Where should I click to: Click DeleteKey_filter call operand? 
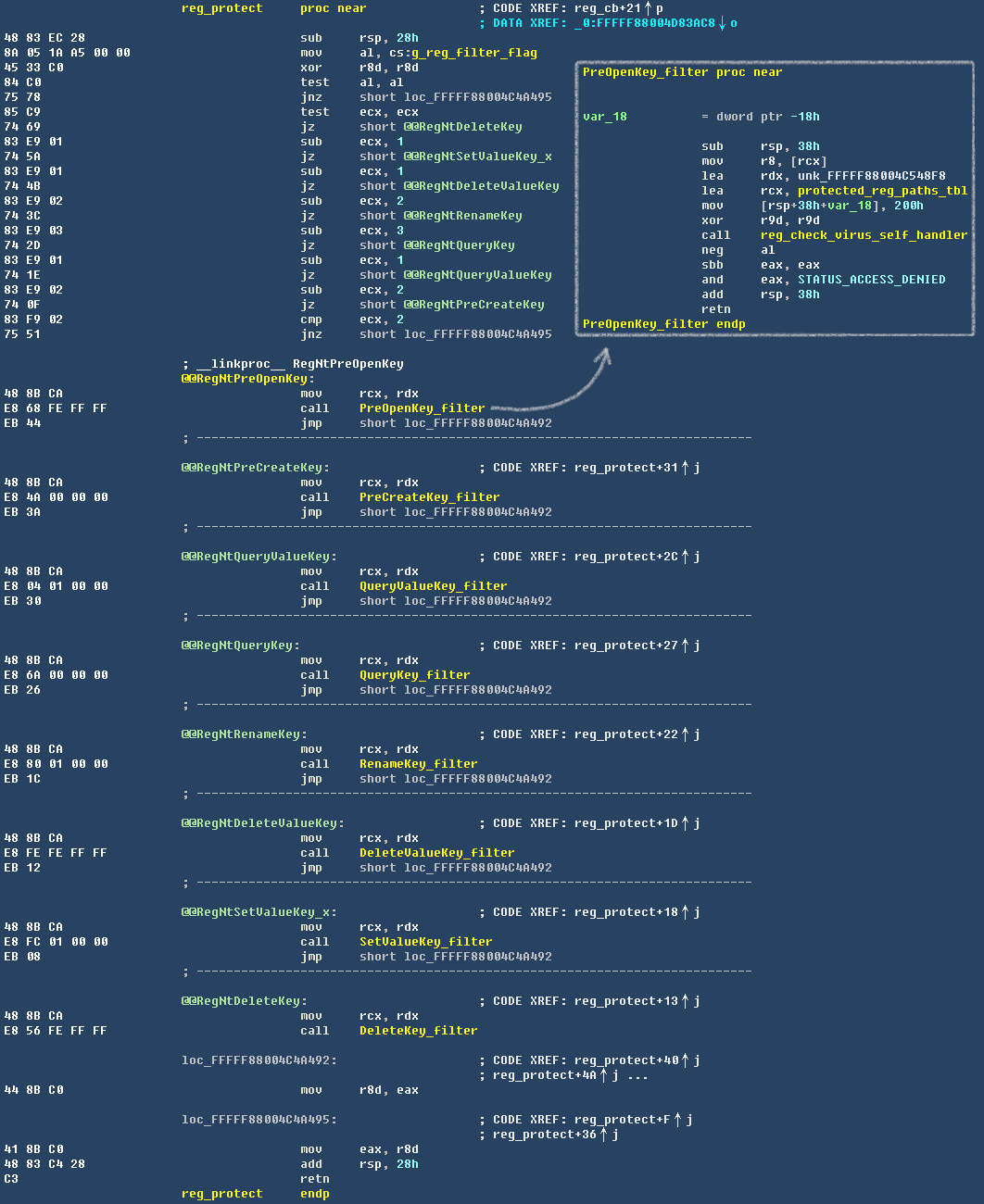click(418, 1031)
